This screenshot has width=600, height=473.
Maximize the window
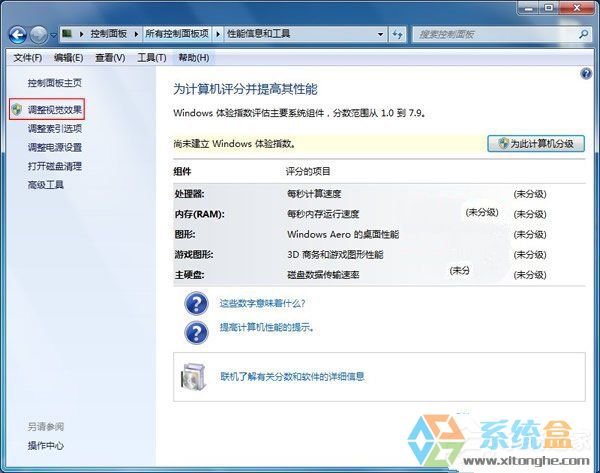(x=549, y=8)
